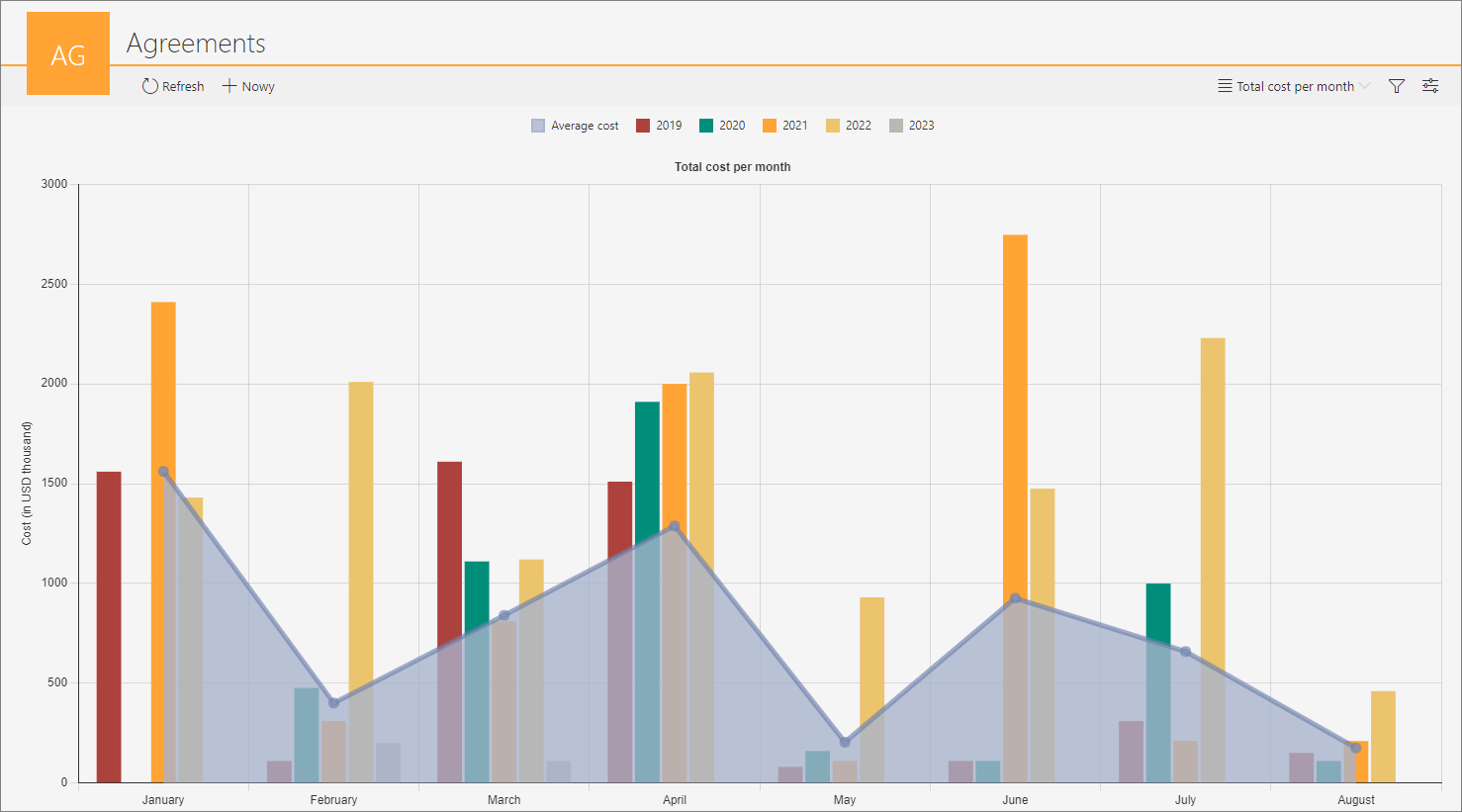Screen dimensions: 1462x812
Task: Click the average line point above August
Action: coord(1356,748)
